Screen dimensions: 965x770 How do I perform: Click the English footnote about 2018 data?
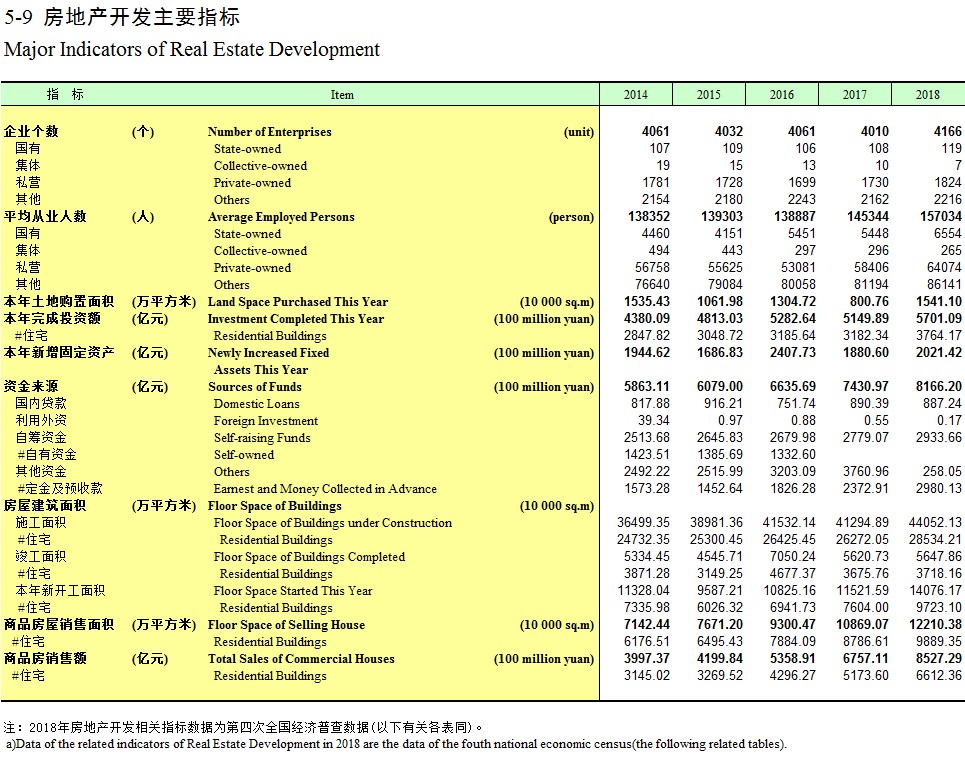point(397,744)
